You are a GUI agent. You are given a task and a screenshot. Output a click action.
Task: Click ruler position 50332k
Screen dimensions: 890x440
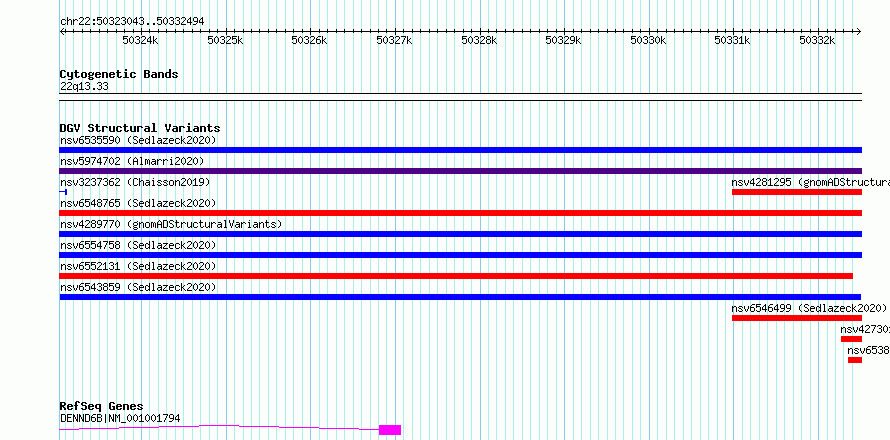tap(817, 40)
